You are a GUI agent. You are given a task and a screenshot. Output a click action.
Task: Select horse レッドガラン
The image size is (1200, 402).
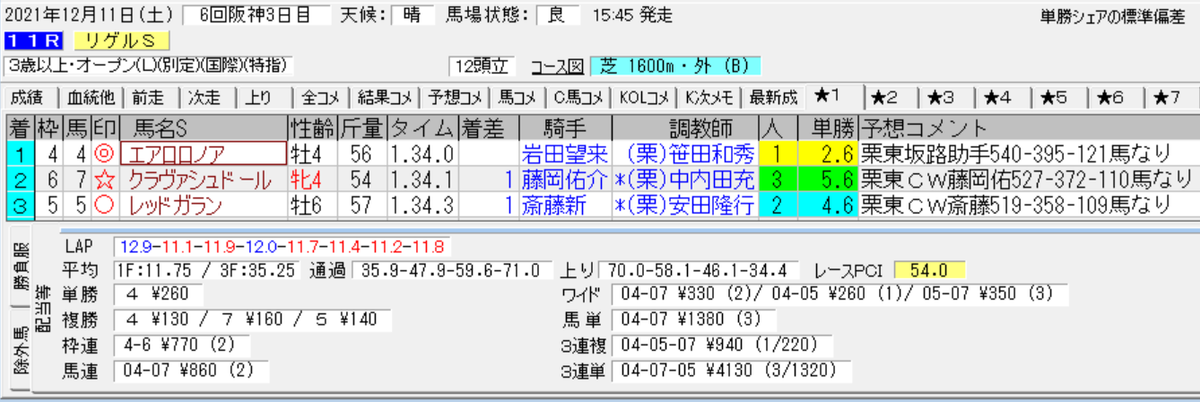click(203, 206)
